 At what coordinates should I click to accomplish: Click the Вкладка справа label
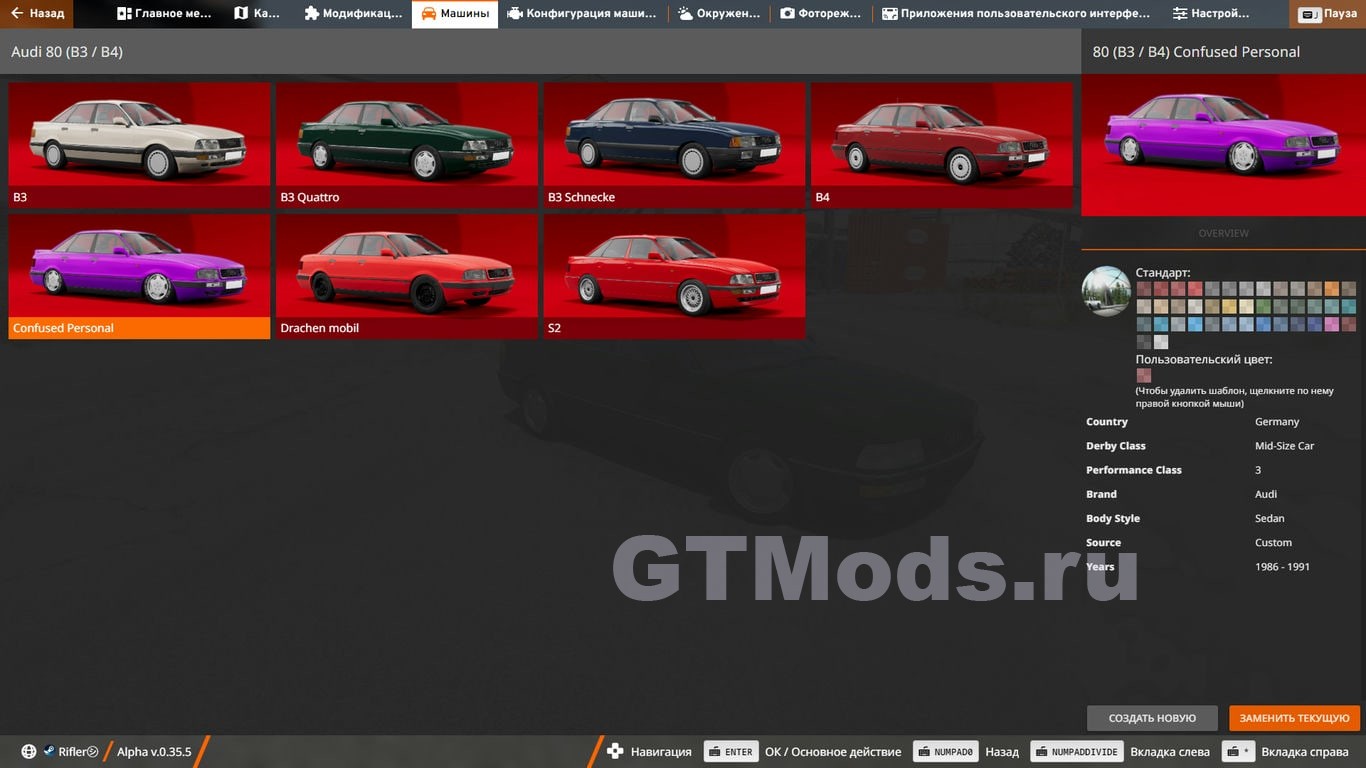click(1305, 752)
